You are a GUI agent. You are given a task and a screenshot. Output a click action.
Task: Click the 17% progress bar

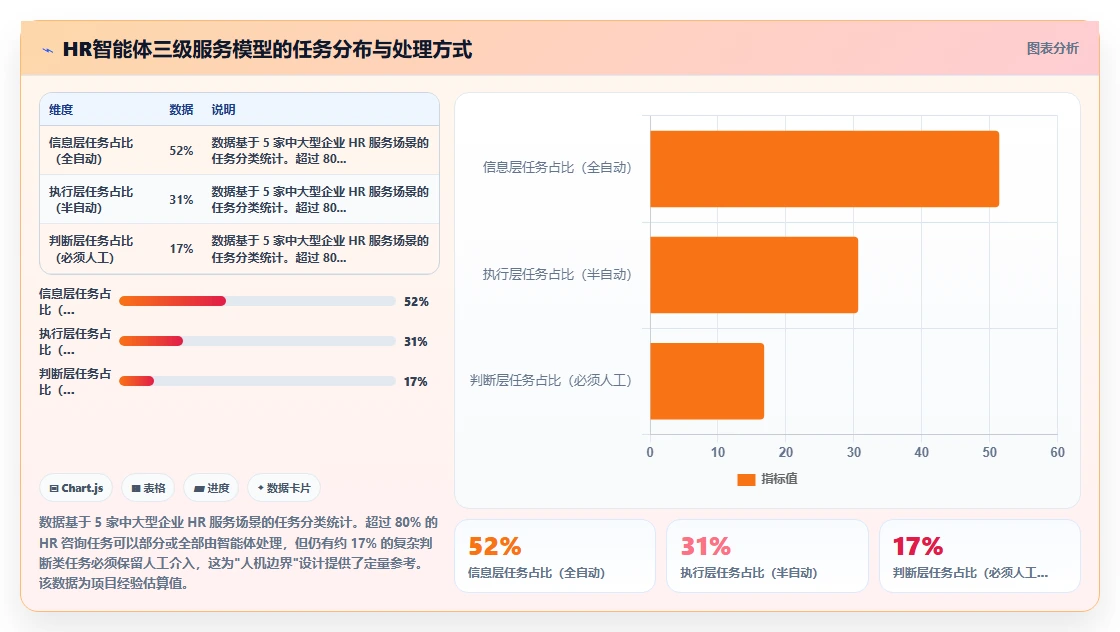click(x=257, y=381)
